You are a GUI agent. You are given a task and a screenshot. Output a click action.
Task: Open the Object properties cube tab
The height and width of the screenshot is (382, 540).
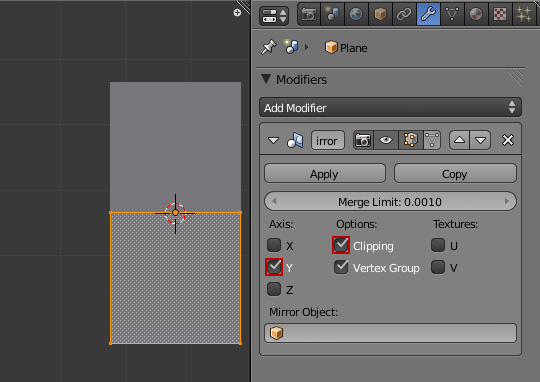click(x=380, y=14)
